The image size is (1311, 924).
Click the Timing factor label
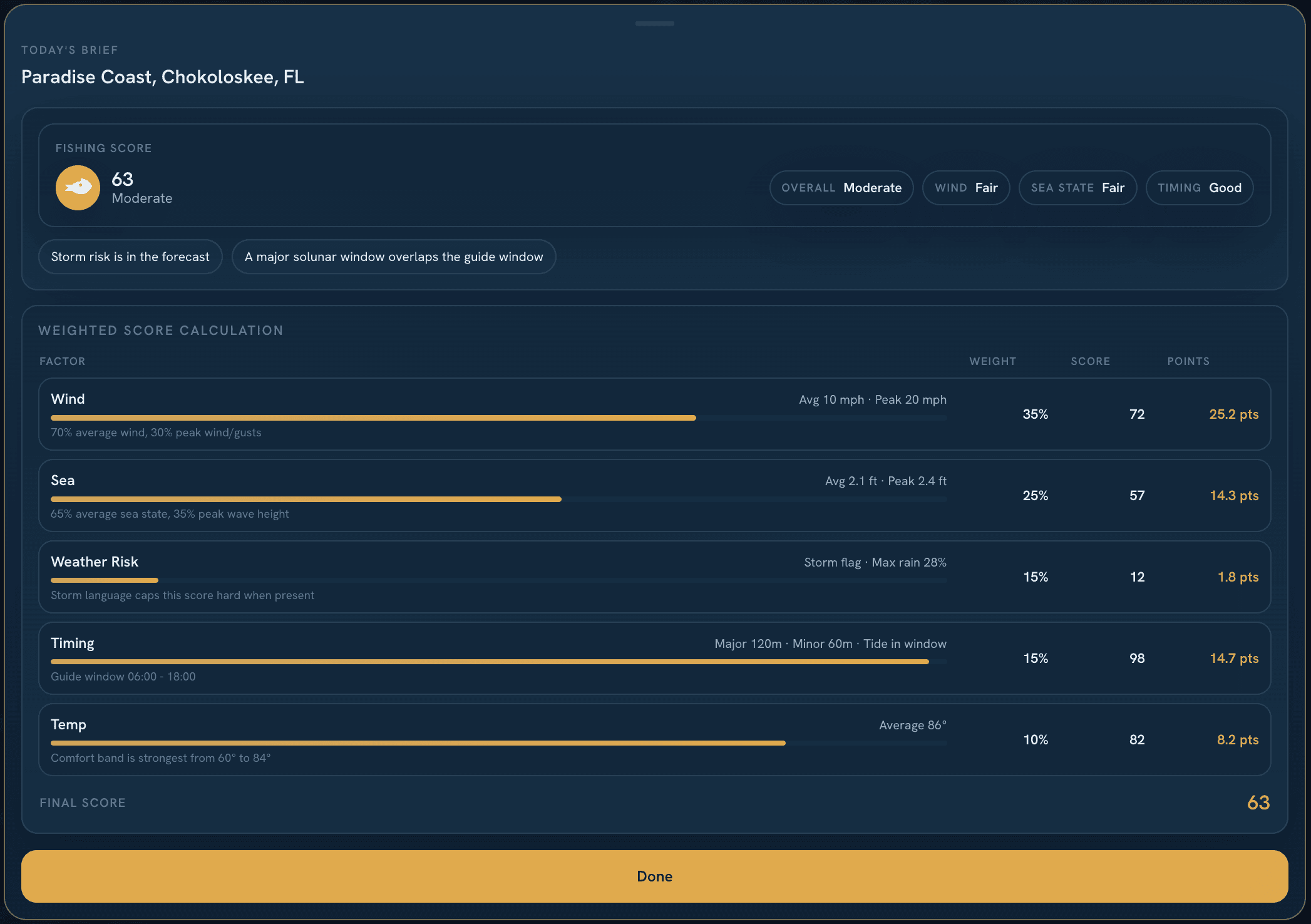tap(73, 643)
